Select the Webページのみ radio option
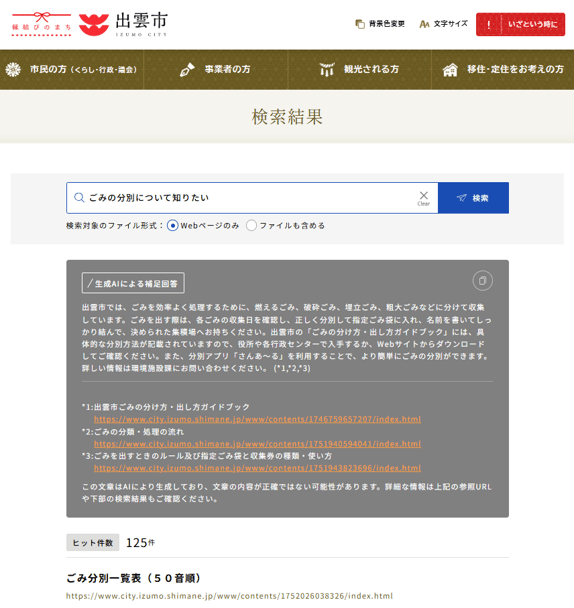 [173, 226]
